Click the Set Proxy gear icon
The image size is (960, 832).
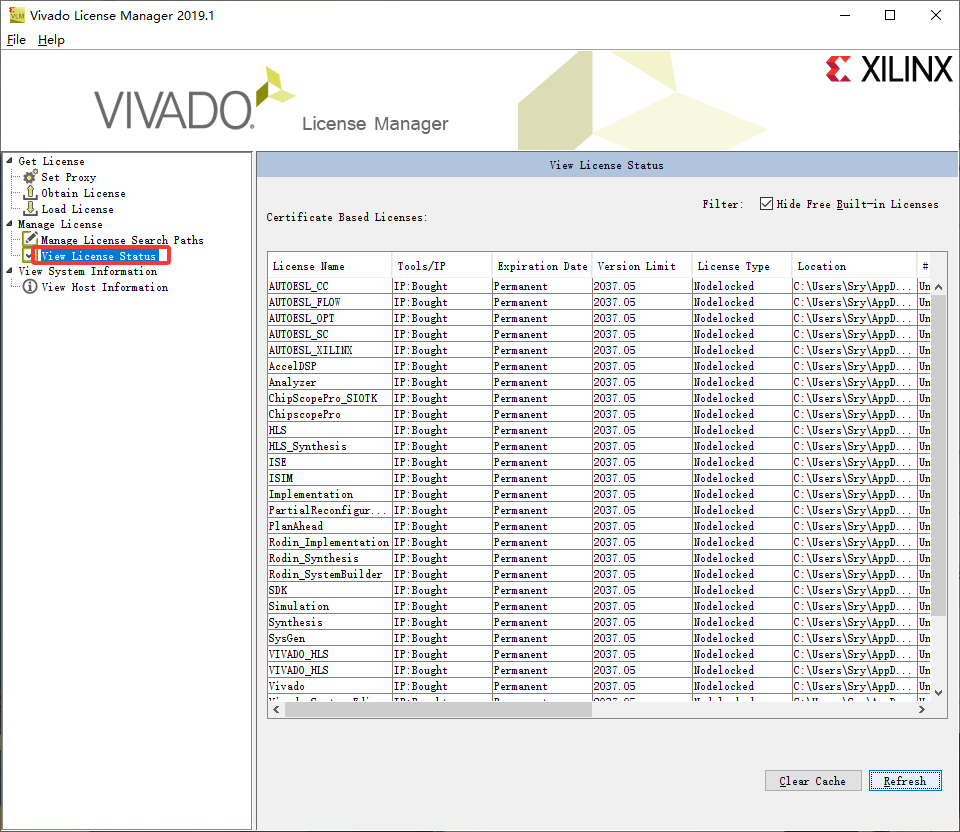30,177
